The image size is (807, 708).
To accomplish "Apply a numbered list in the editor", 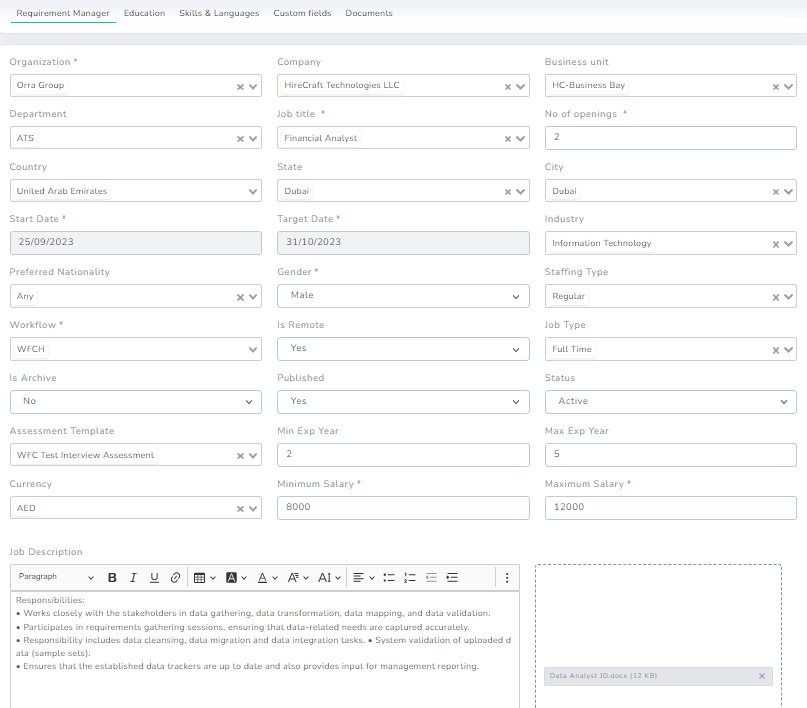I will click(409, 577).
